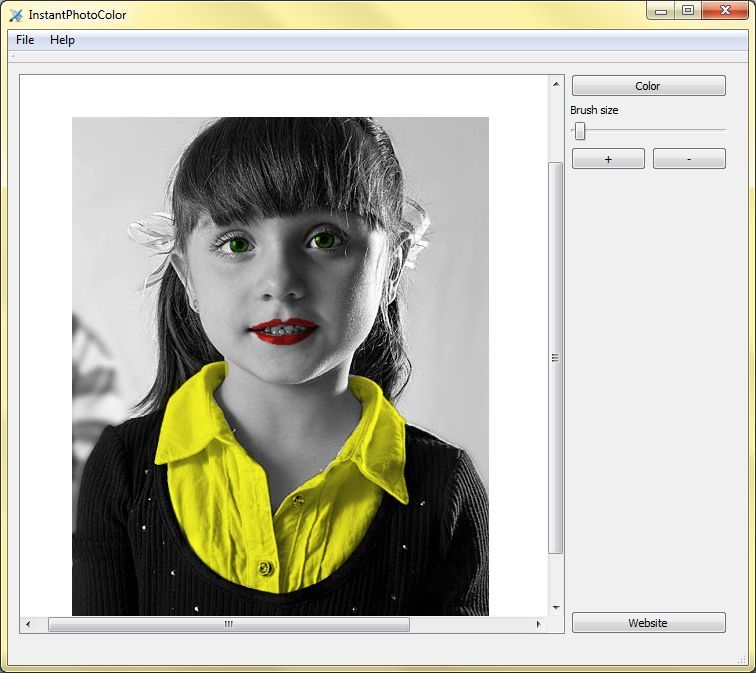Screen dimensions: 756x673
Task: Click the horizontal scrollbar left arrow
Action: pos(28,624)
